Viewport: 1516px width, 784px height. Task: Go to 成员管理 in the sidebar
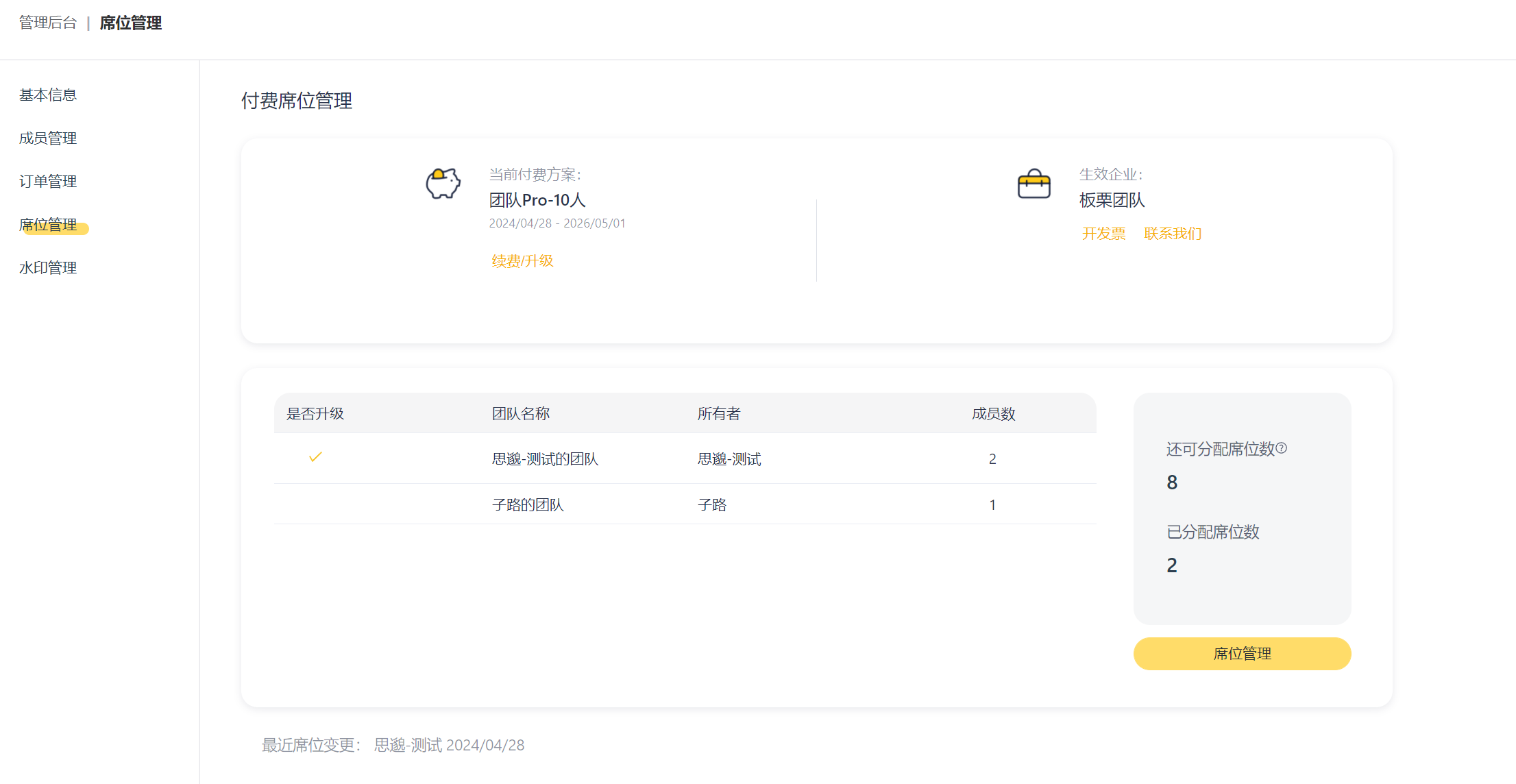point(48,138)
